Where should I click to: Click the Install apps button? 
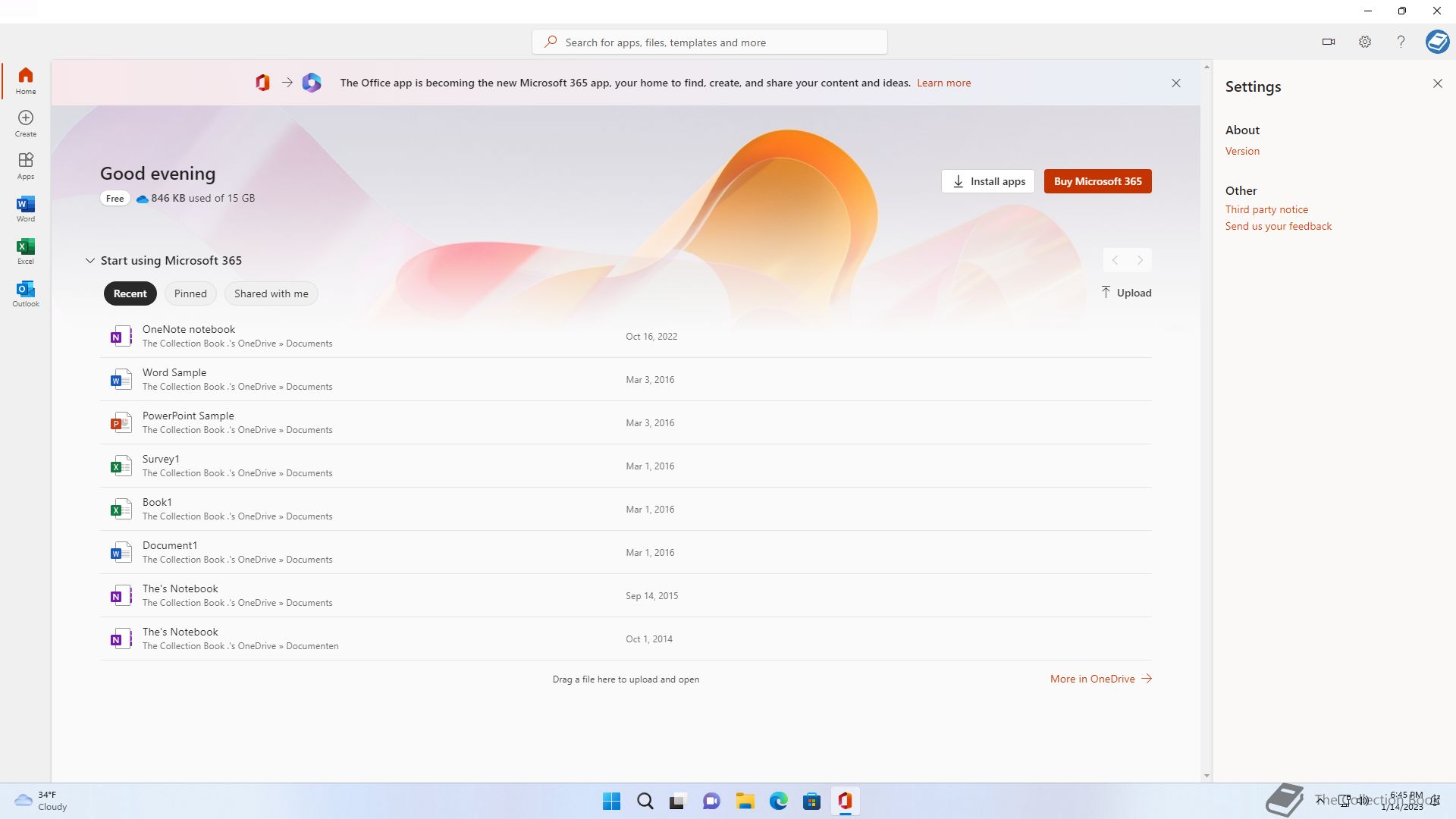[x=988, y=181]
